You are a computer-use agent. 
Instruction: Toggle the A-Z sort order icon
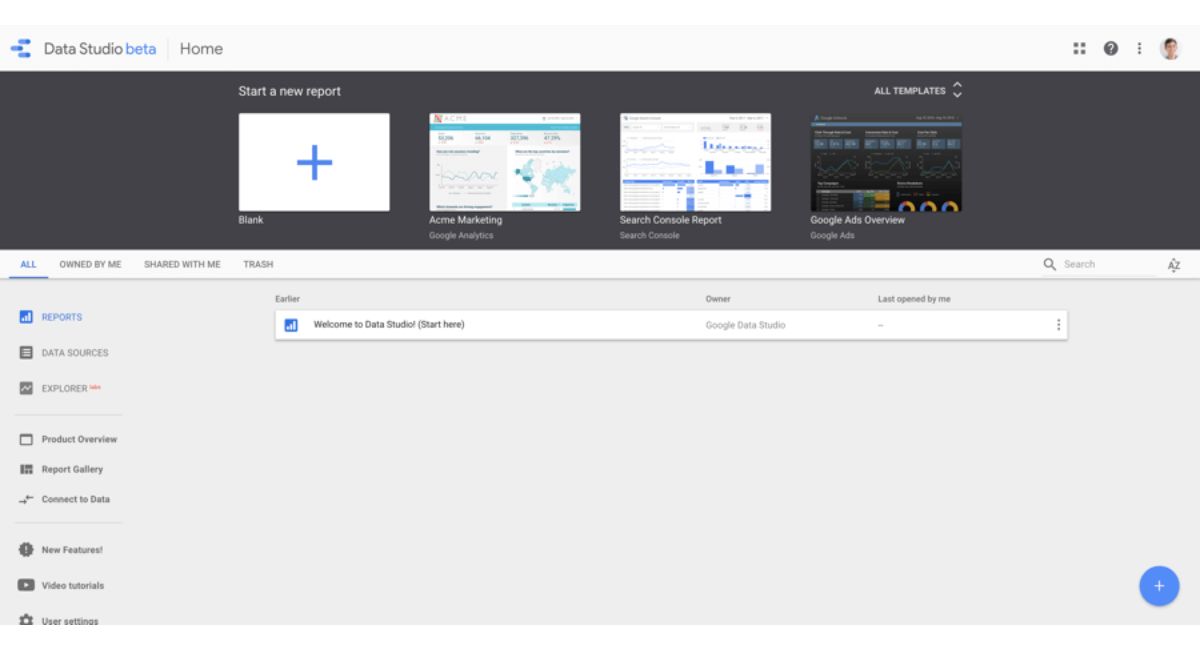pos(1174,264)
